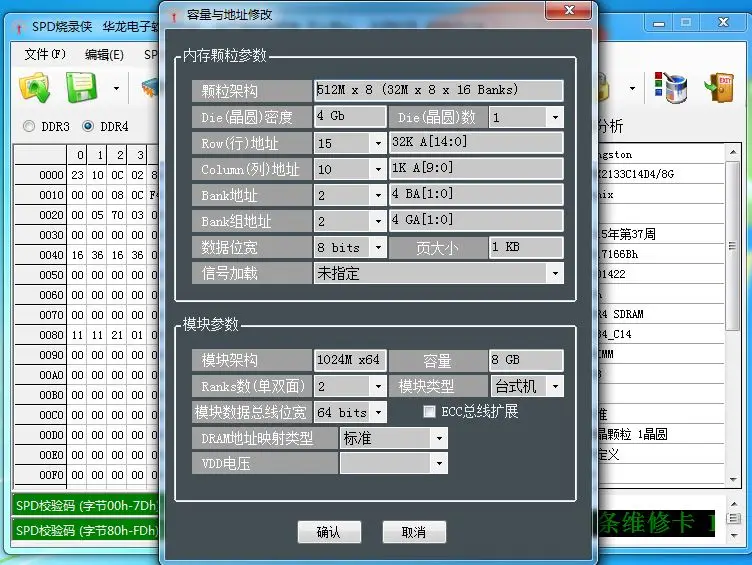This screenshot has height=565, width=752.
Task: Expand the Ranks数(单双面) dropdown
Action: (378, 386)
